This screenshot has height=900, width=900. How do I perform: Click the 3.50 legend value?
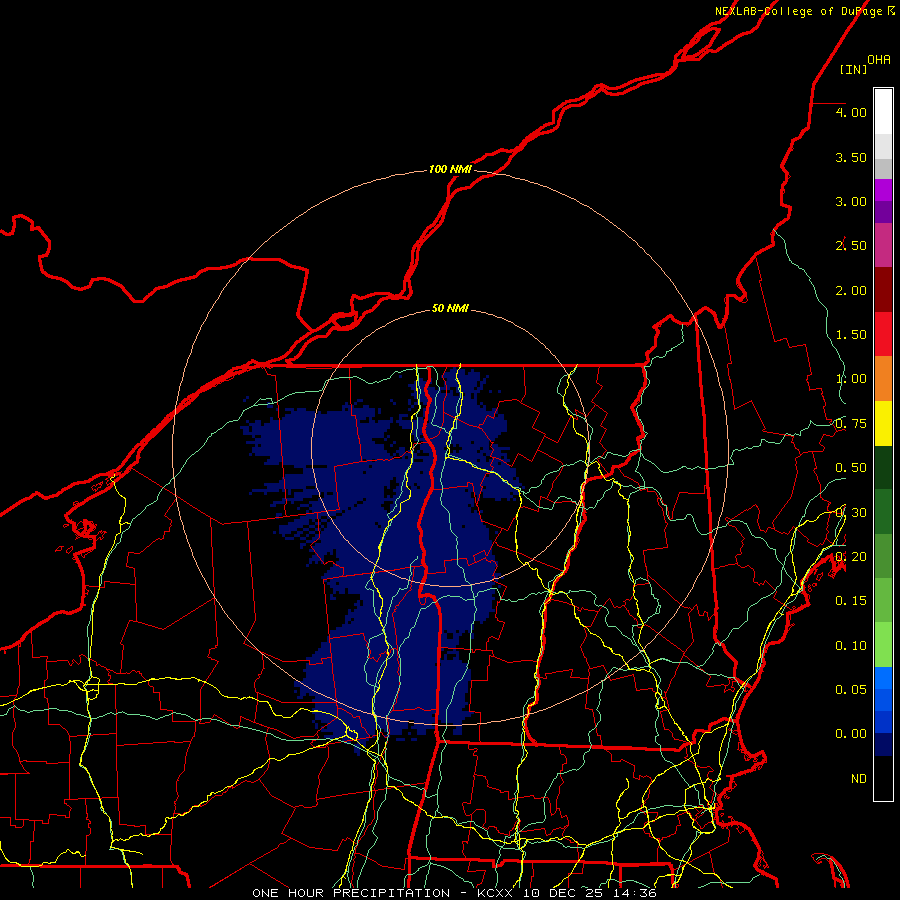pyautogui.click(x=851, y=157)
